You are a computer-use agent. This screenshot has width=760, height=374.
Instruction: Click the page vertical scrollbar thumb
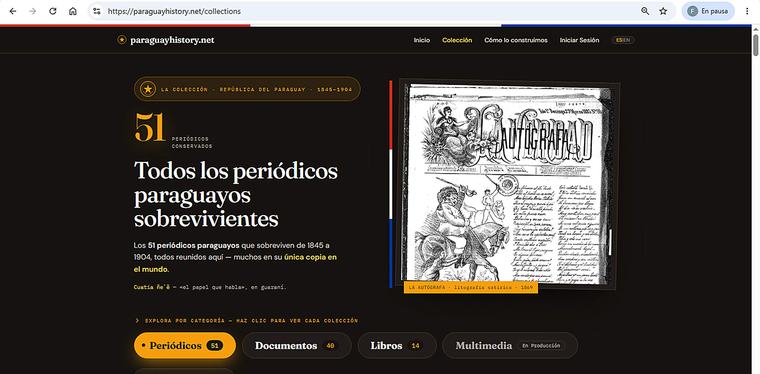click(755, 45)
